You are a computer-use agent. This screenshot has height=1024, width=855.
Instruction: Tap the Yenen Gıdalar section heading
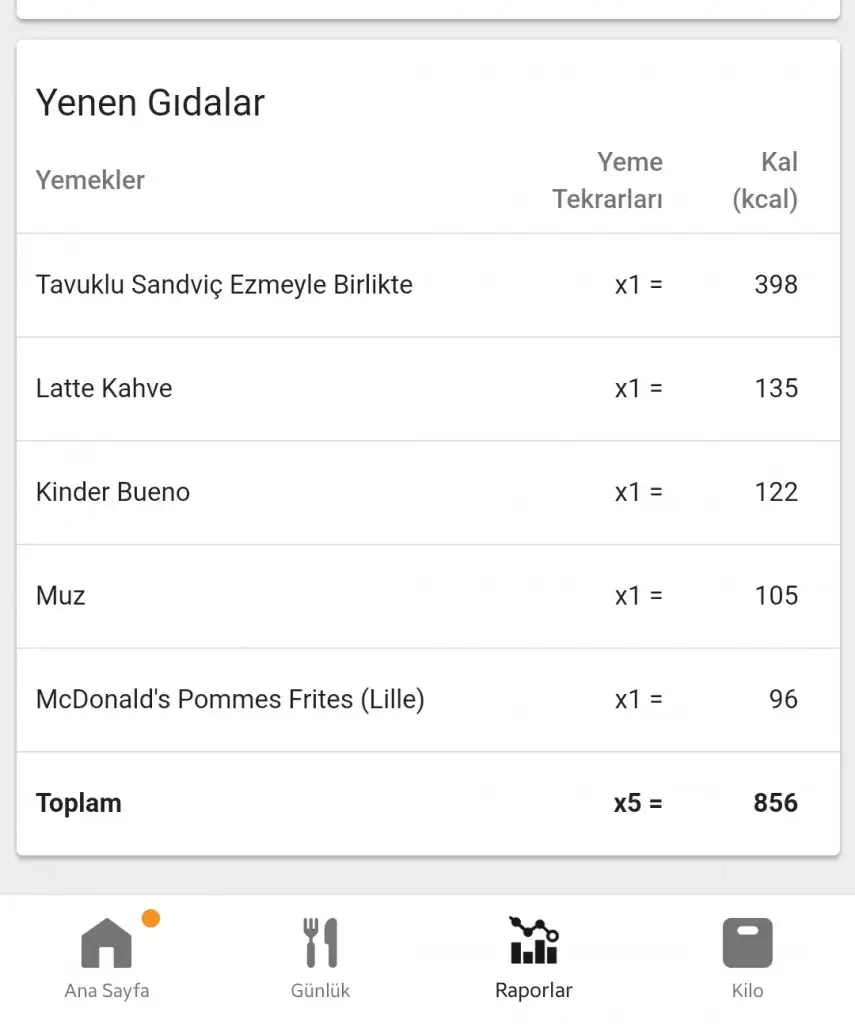[x=150, y=103]
